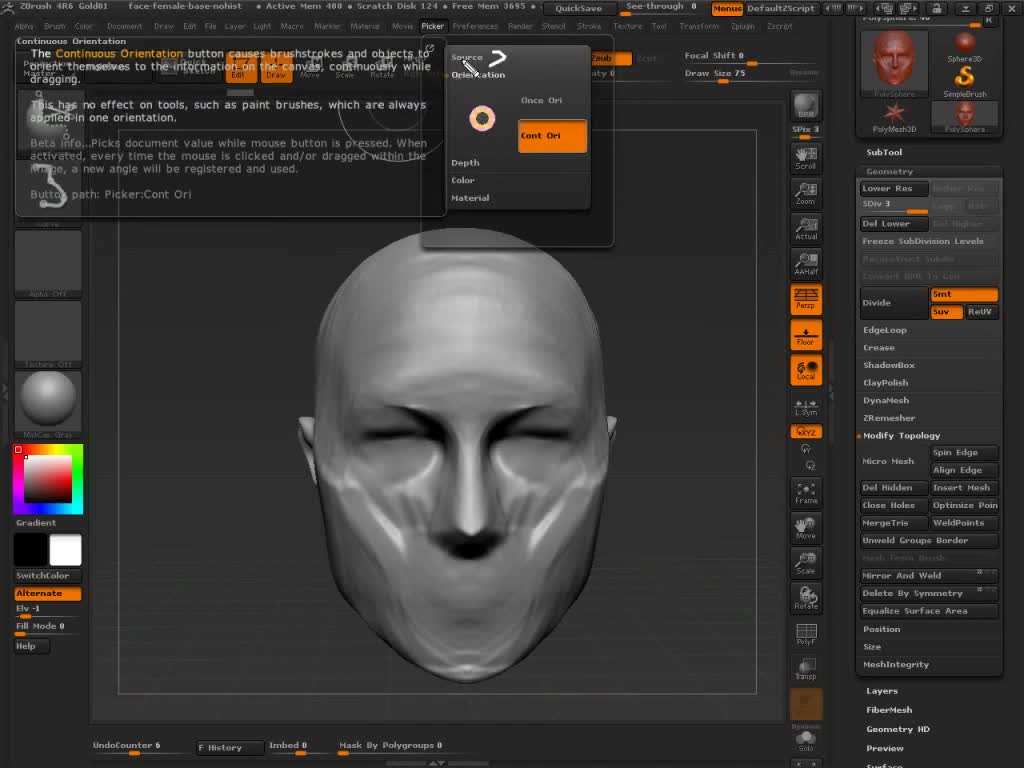
Task: Click the Zoom canvas icon
Action: [x=805, y=194]
